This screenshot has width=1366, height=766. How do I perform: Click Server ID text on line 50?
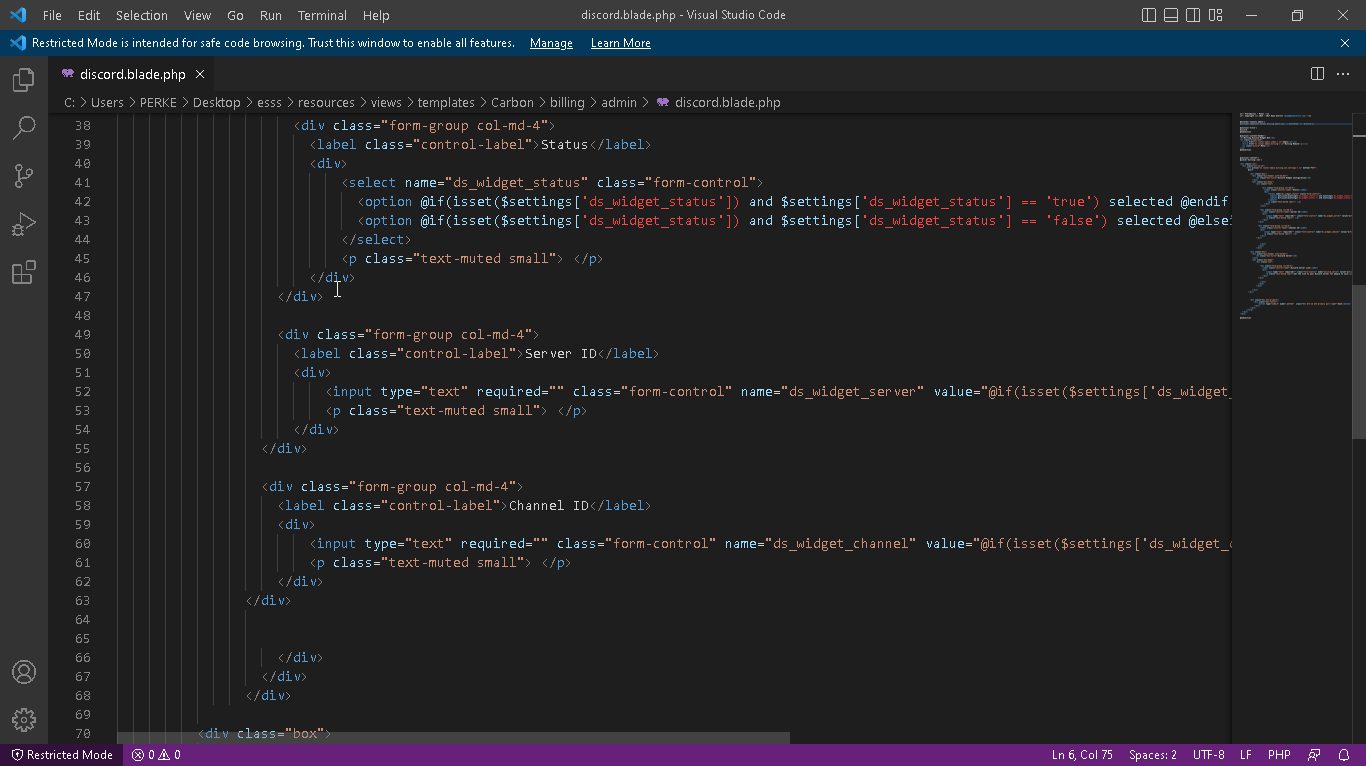(x=561, y=353)
